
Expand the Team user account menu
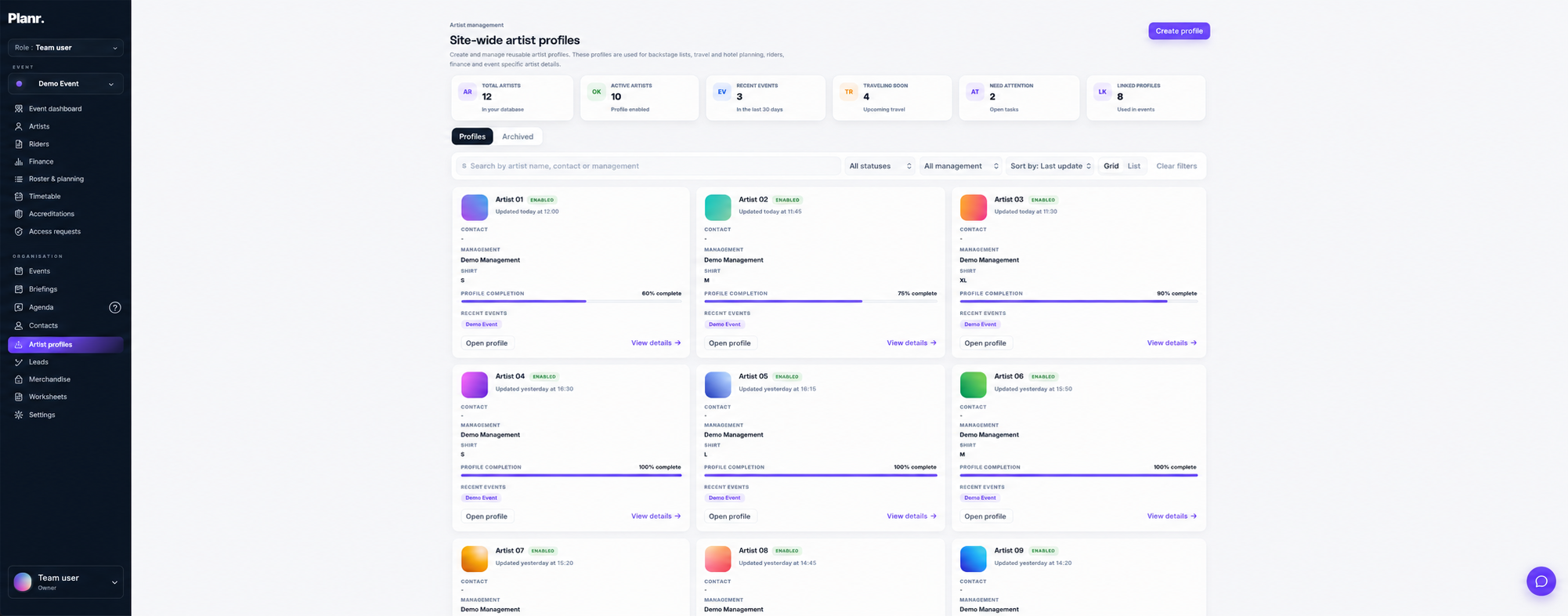click(66, 582)
